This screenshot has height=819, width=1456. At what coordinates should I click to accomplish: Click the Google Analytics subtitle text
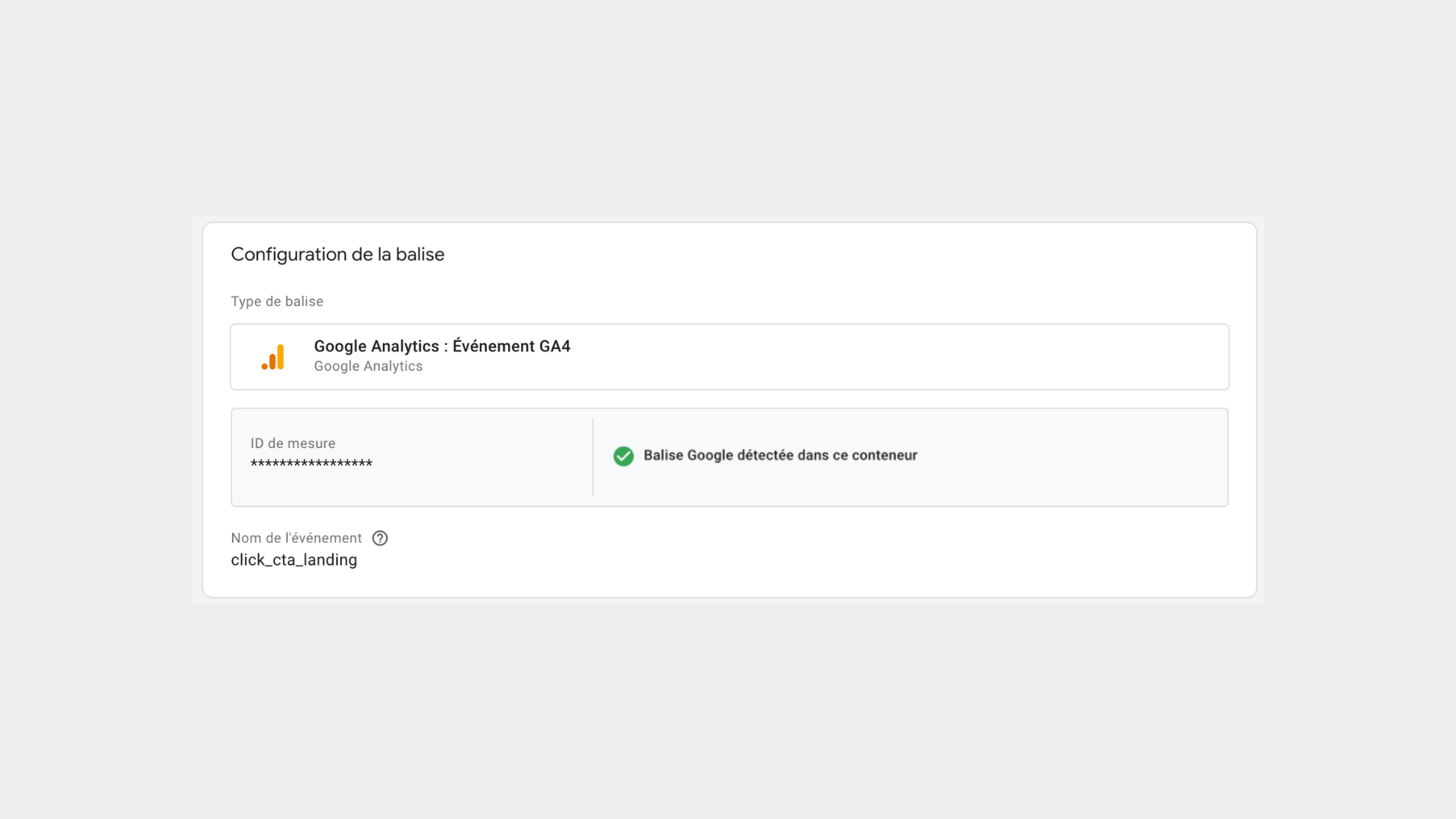click(x=369, y=366)
